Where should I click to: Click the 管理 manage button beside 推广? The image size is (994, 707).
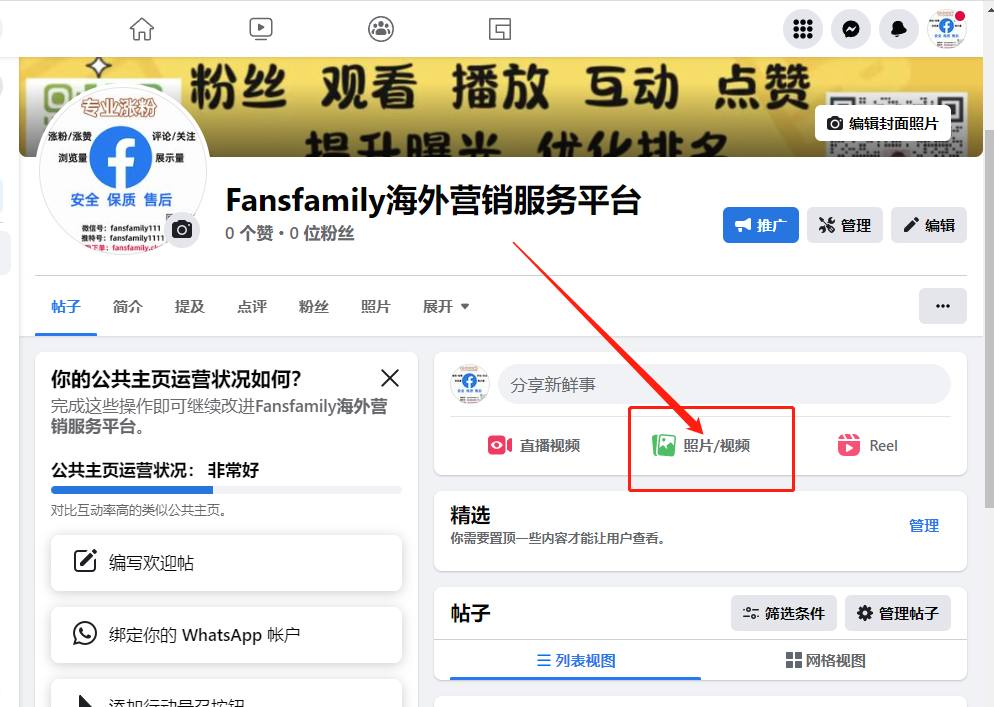pyautogui.click(x=844, y=225)
